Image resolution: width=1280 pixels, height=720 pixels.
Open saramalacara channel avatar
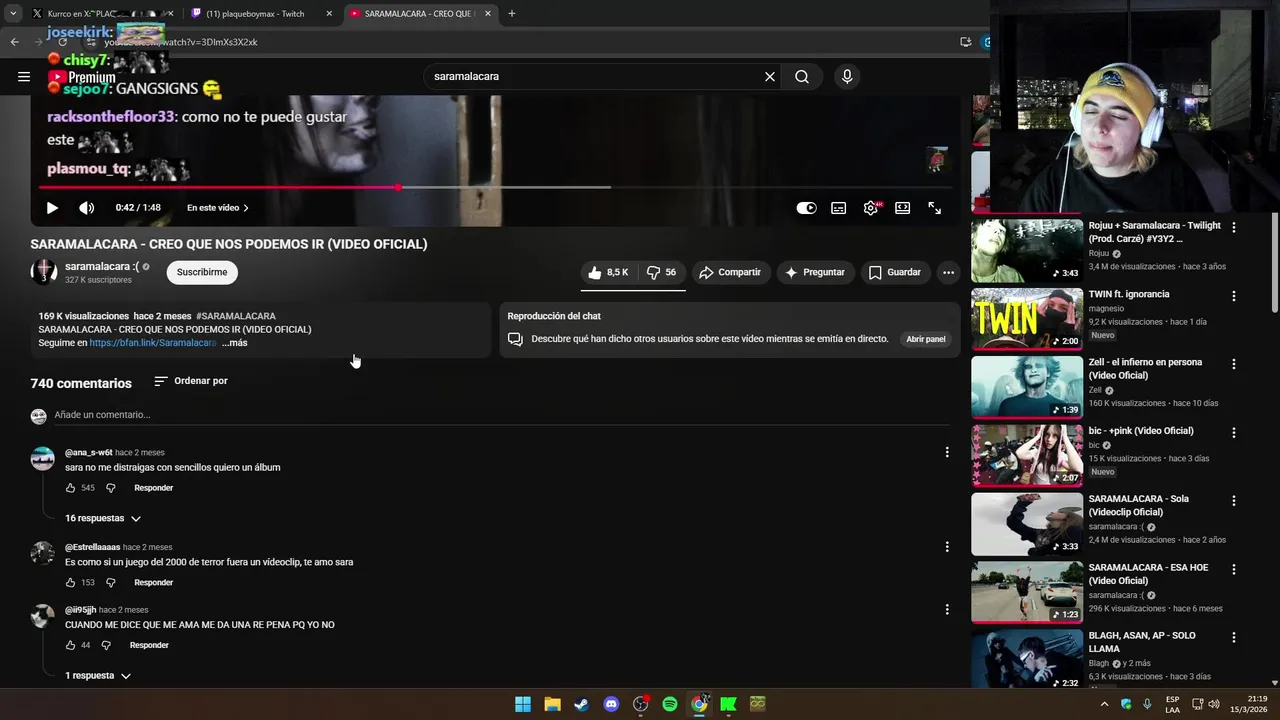[44, 272]
